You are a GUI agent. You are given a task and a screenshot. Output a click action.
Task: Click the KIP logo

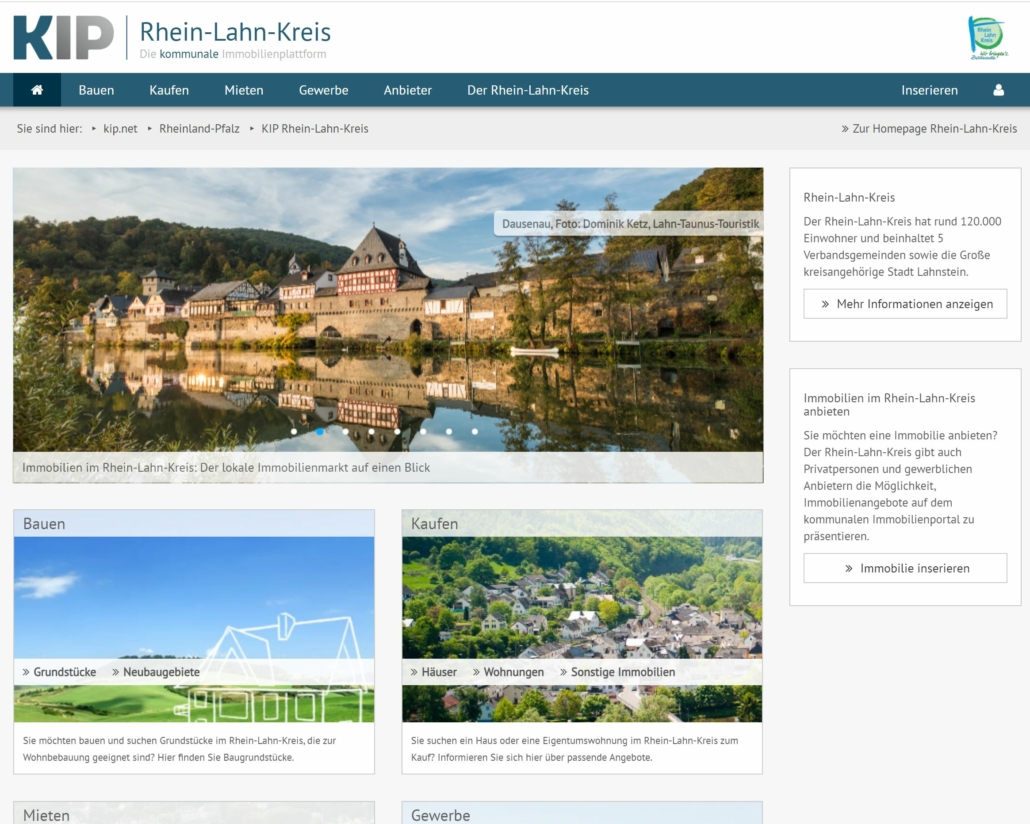click(x=64, y=37)
